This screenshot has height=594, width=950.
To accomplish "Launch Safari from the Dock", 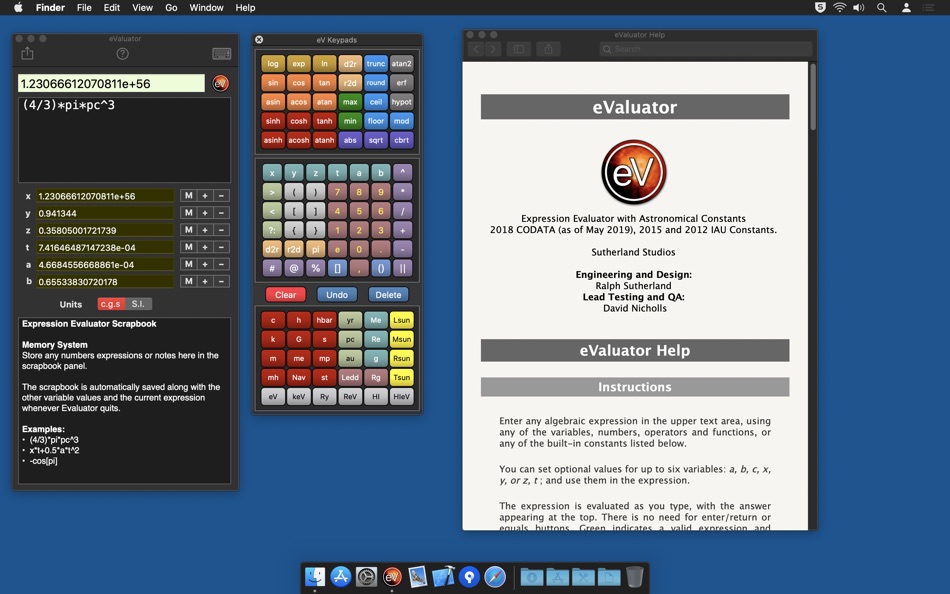I will click(x=495, y=576).
